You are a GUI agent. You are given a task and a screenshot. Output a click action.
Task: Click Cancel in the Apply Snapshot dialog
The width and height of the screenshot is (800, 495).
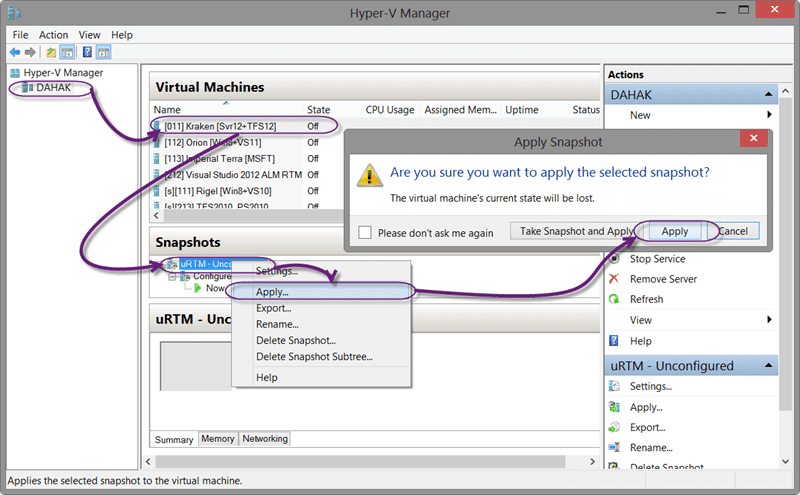pos(734,231)
